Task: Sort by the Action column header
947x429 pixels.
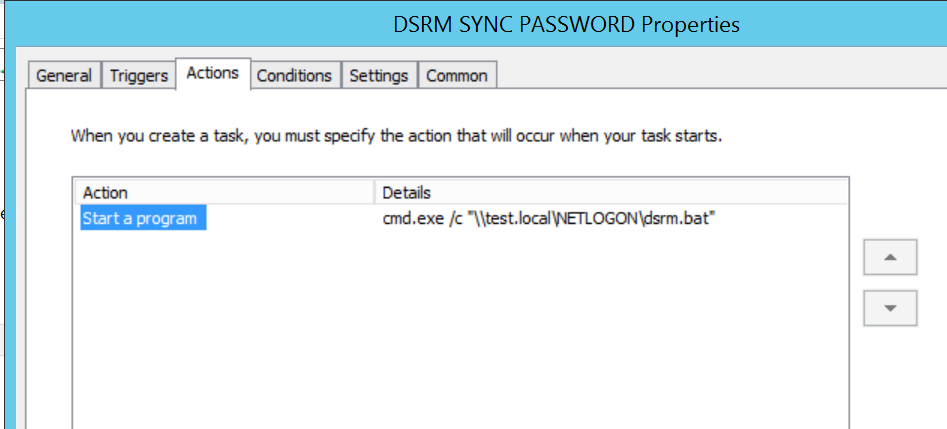Action: click(x=223, y=192)
